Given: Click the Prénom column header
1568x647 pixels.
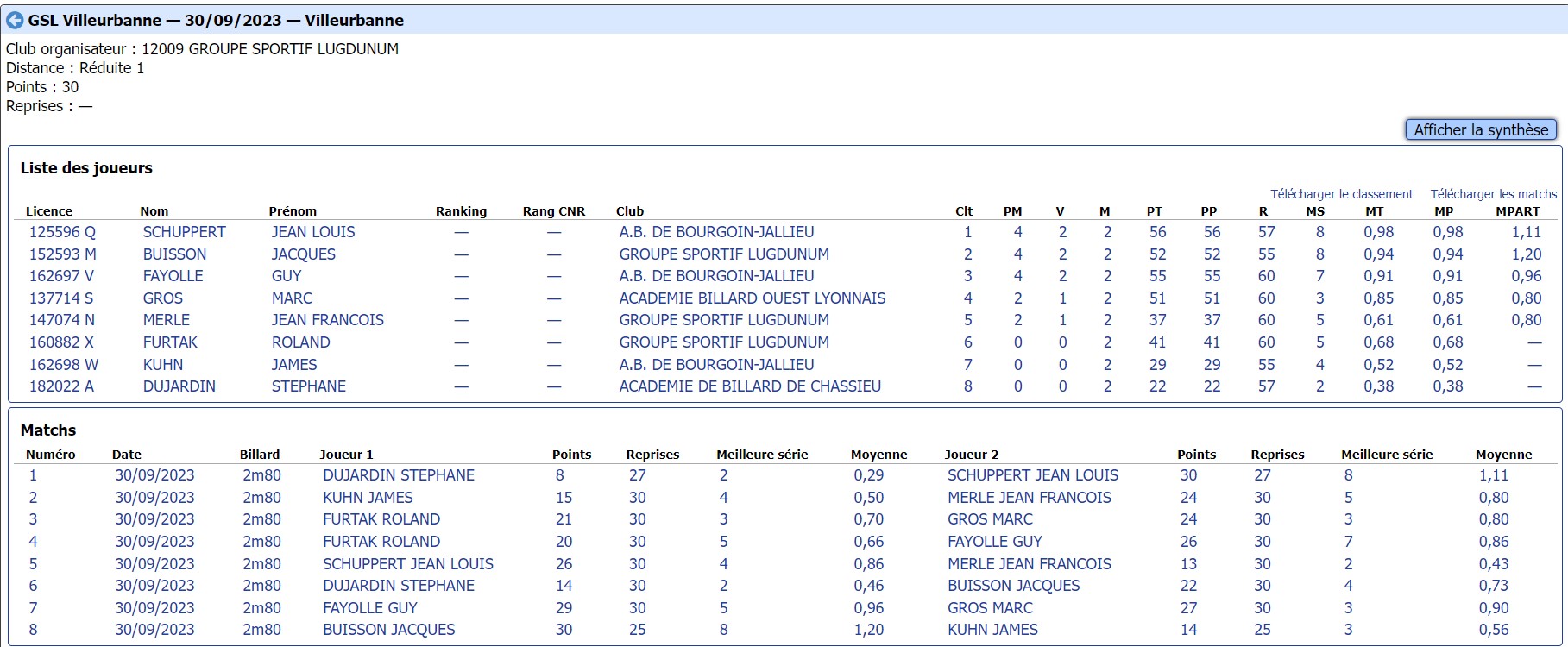Looking at the screenshot, I should (293, 211).
